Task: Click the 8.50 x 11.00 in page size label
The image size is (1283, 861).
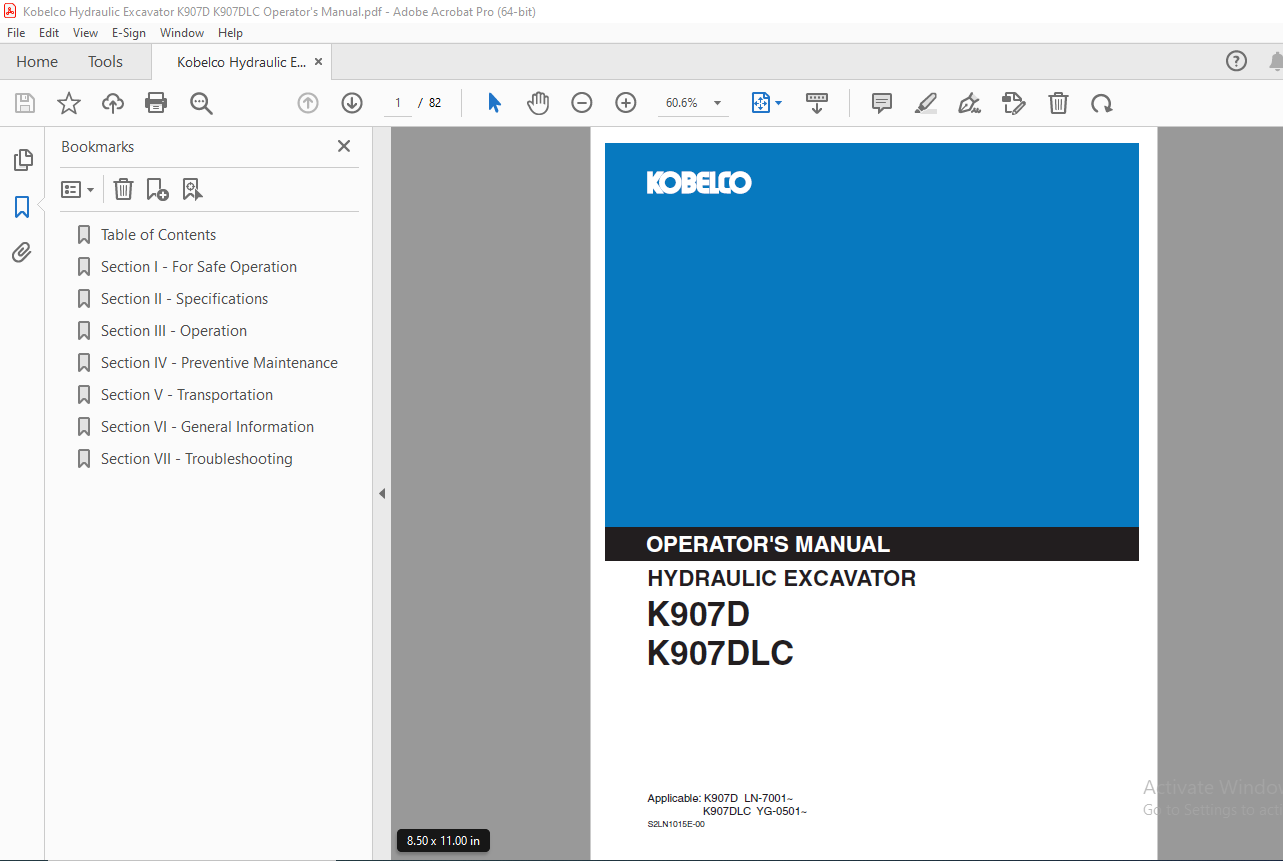Action: tap(443, 841)
